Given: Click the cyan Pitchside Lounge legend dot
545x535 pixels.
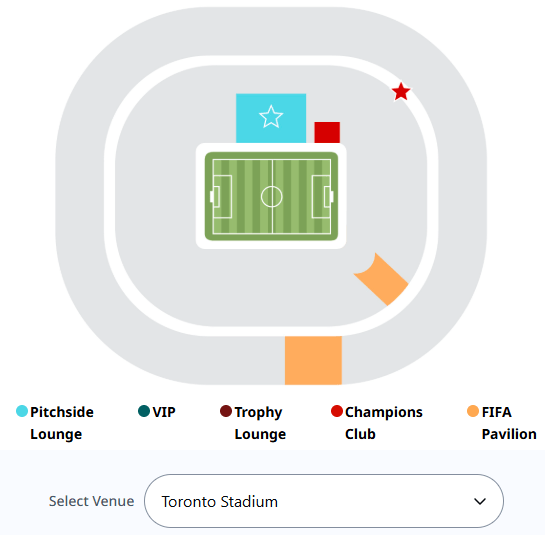Looking at the screenshot, I should coord(22,411).
